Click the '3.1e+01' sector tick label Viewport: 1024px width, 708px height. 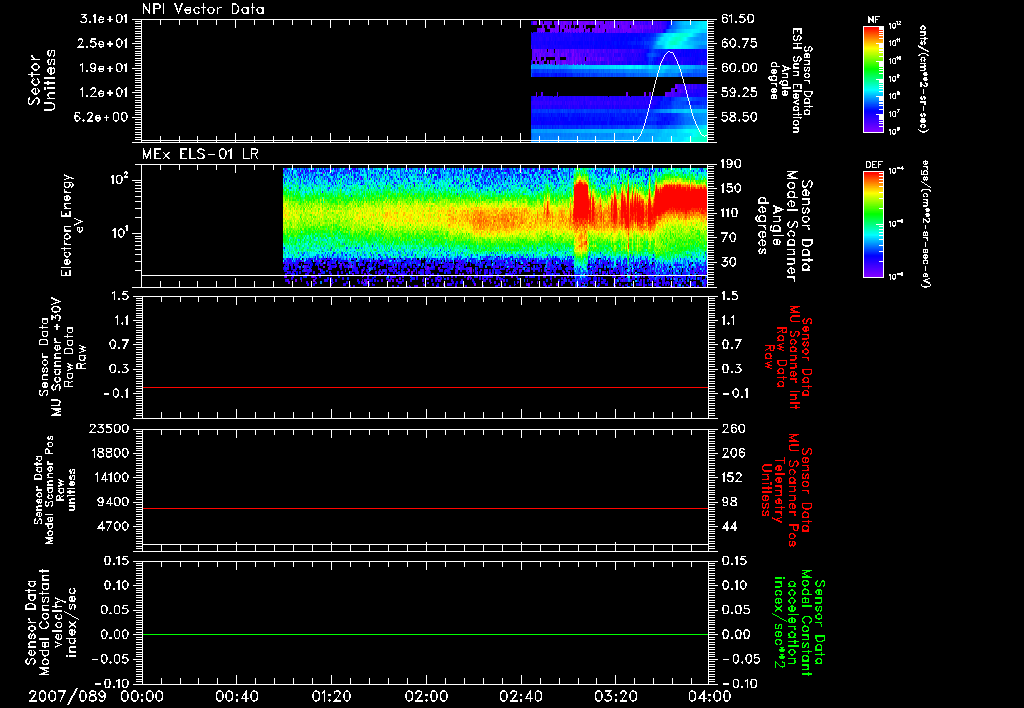104,19
